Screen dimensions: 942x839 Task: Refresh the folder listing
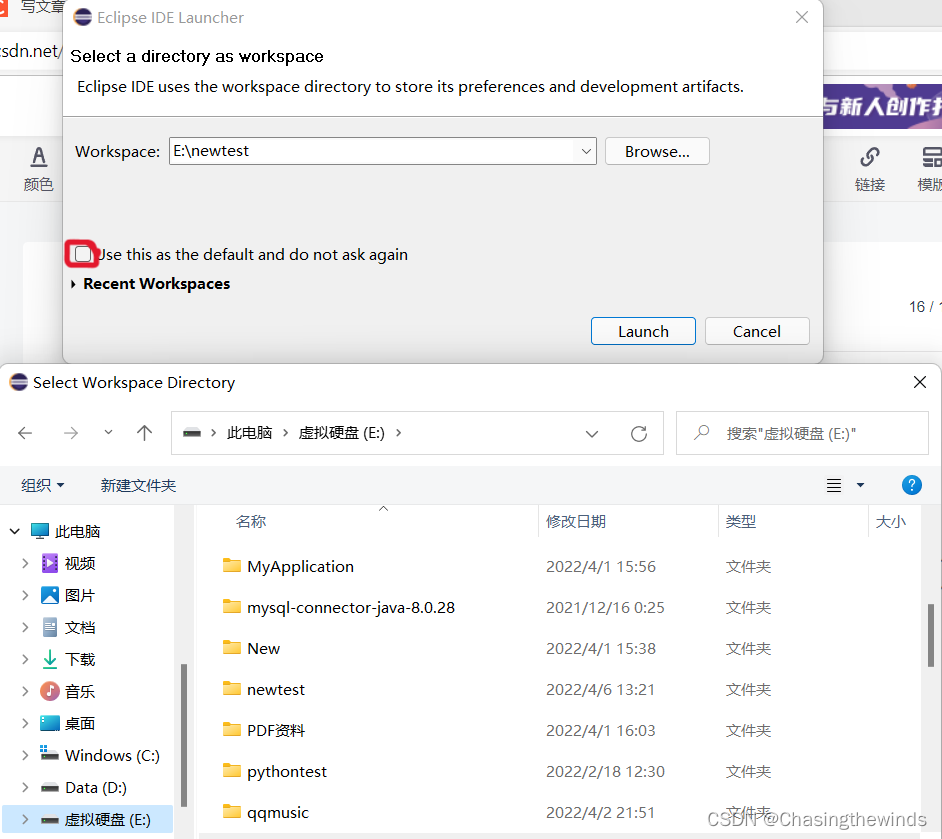tap(639, 434)
